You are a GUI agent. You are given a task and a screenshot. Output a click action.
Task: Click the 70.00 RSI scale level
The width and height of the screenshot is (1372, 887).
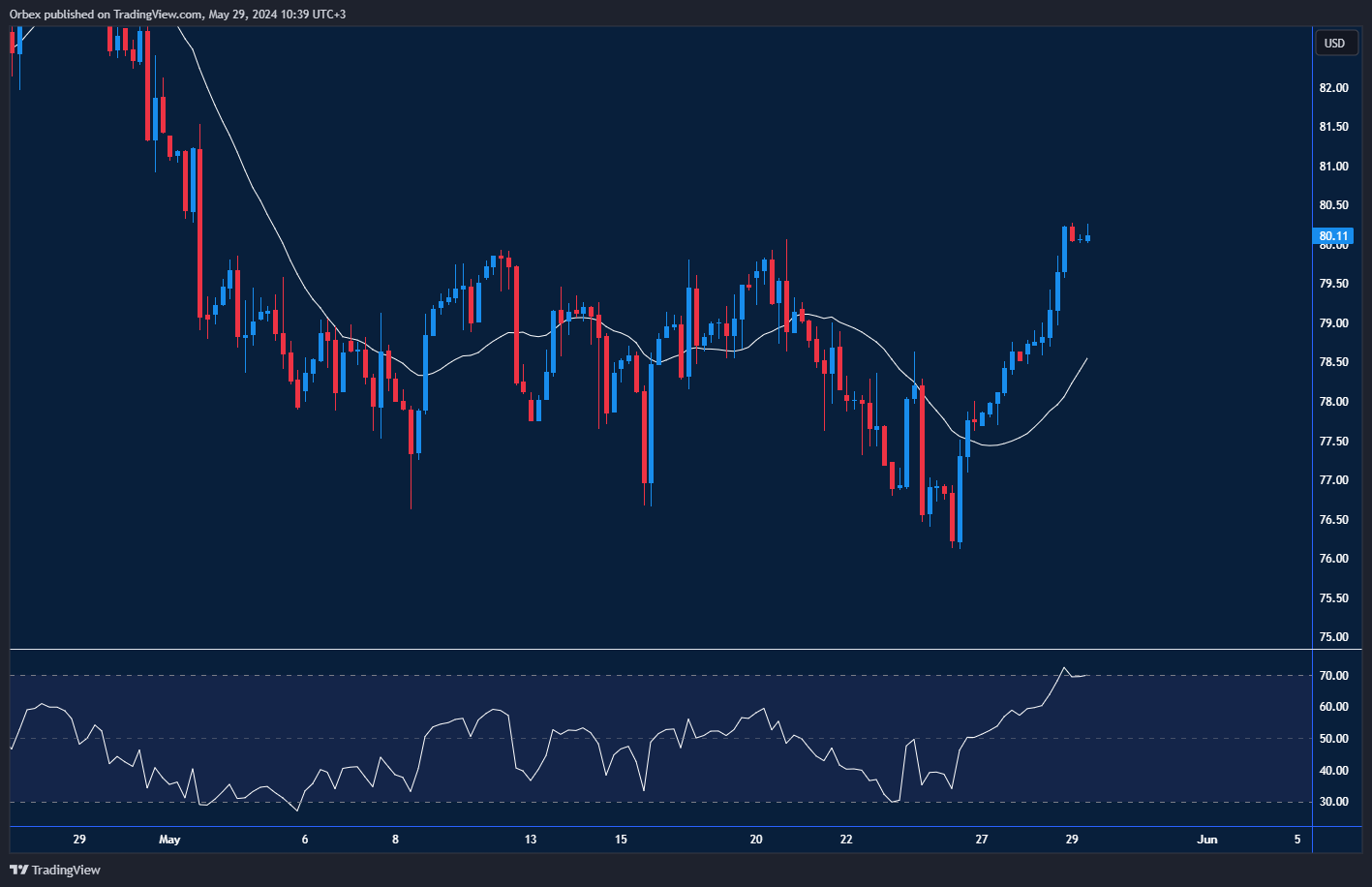pos(1333,676)
